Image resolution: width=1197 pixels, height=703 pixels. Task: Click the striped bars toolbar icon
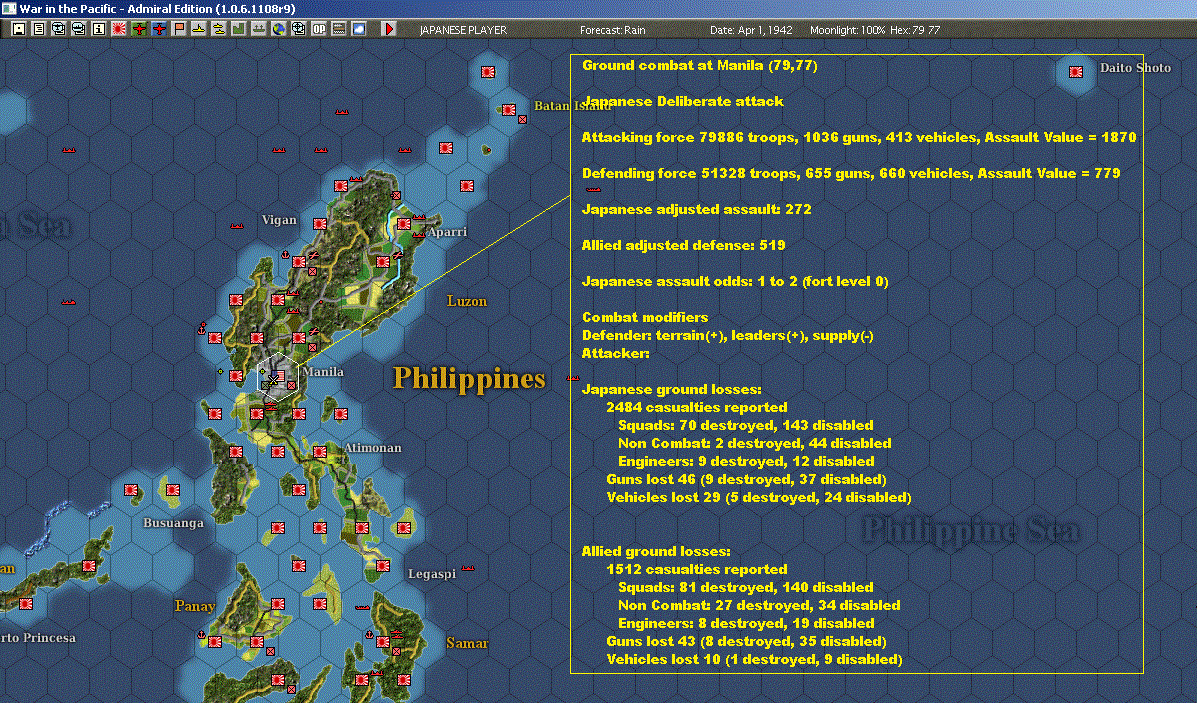coord(338,29)
